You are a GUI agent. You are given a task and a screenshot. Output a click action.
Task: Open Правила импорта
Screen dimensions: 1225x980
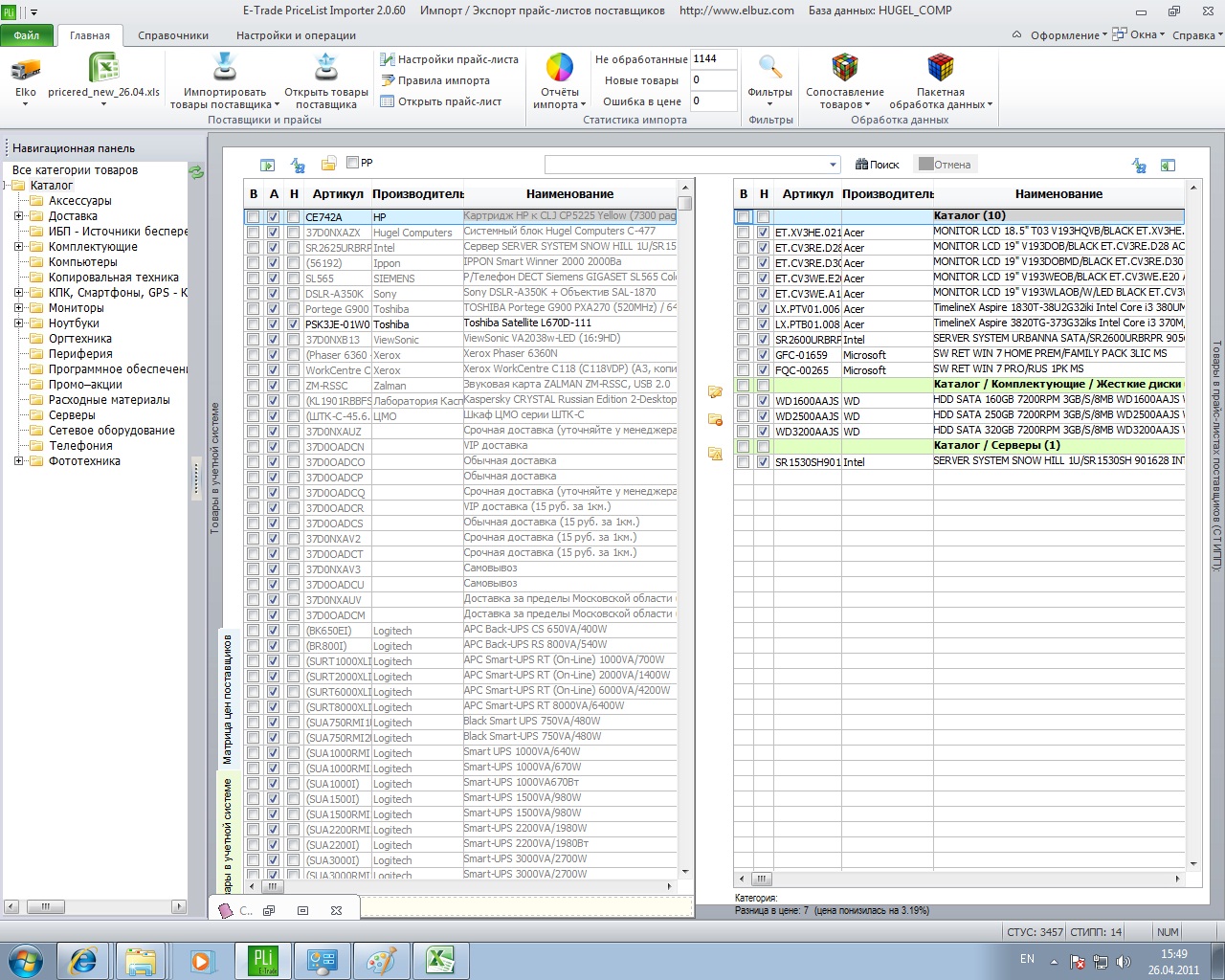tap(435, 80)
